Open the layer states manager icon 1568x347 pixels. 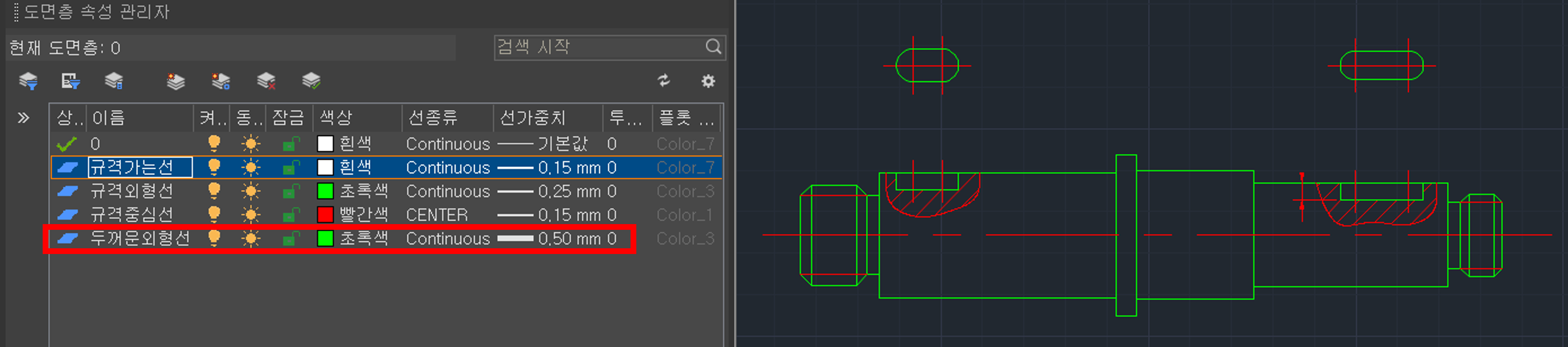(x=114, y=81)
